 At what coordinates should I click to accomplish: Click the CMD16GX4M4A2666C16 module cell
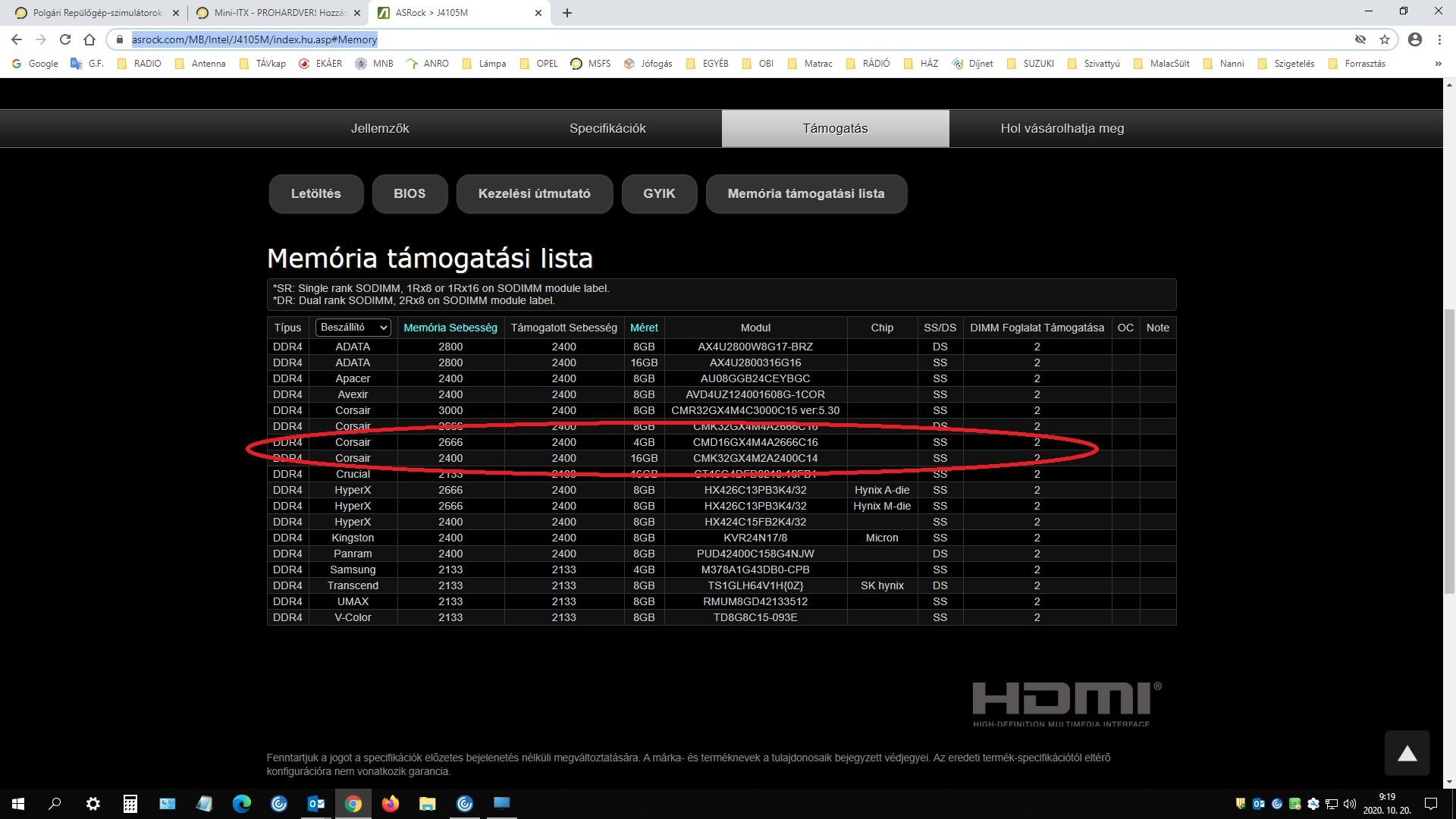click(x=755, y=442)
